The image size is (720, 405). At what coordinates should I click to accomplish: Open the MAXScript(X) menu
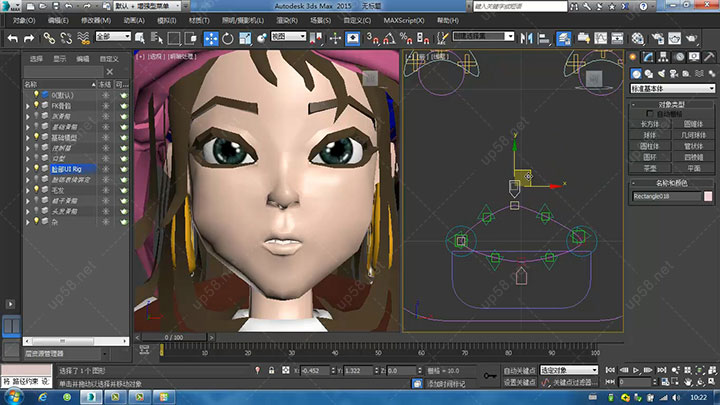coord(404,20)
